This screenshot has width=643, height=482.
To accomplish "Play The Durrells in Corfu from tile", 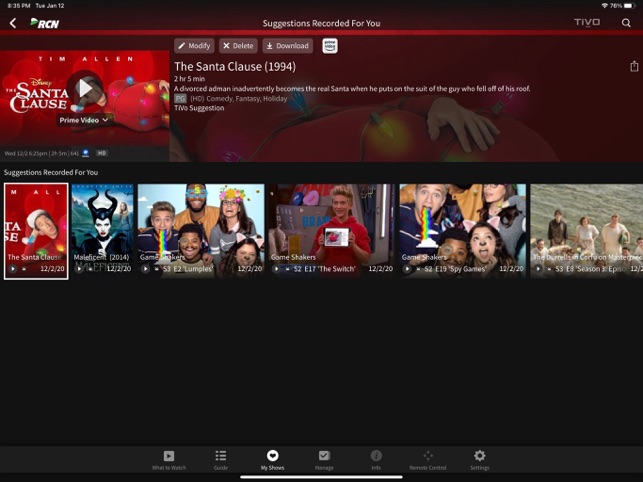I will [538, 269].
